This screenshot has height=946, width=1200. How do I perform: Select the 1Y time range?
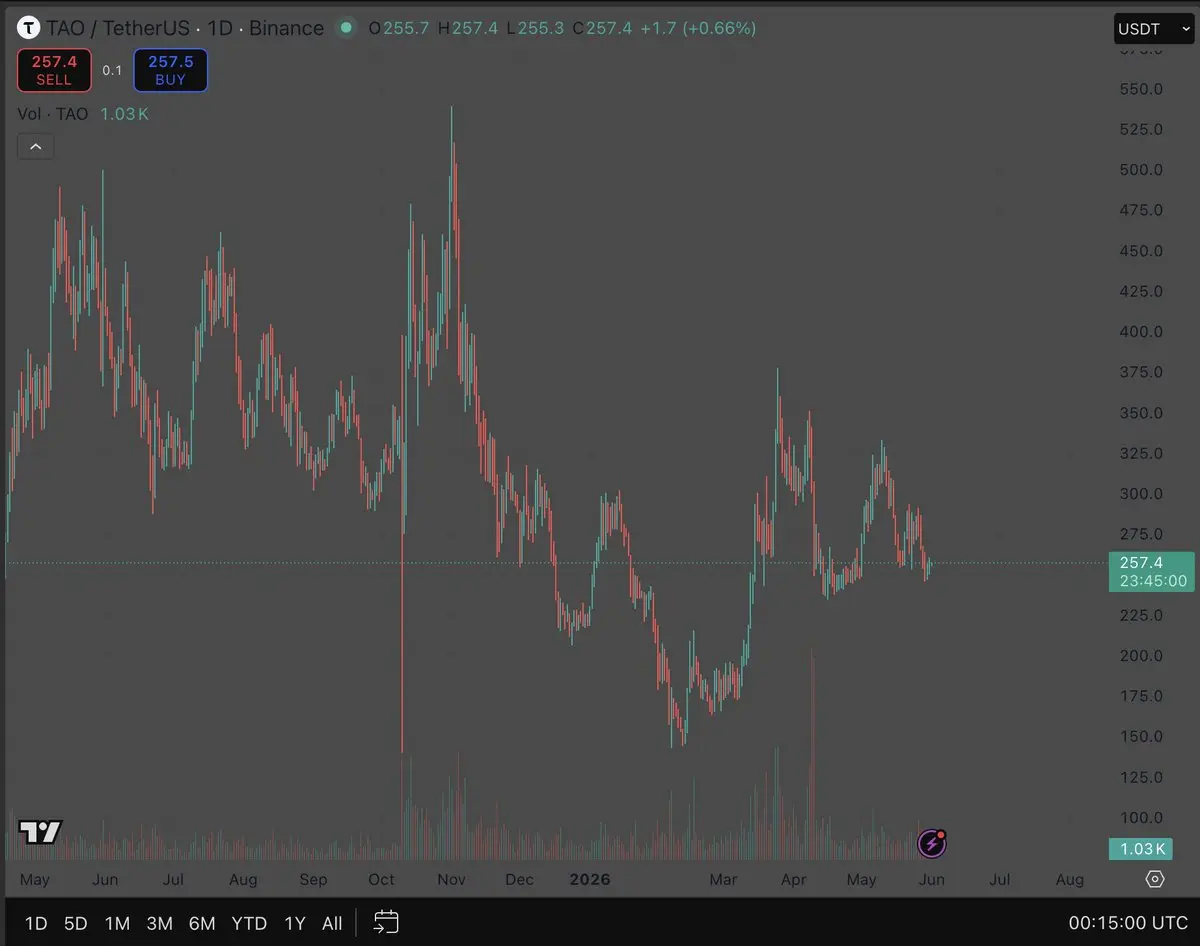(x=294, y=923)
